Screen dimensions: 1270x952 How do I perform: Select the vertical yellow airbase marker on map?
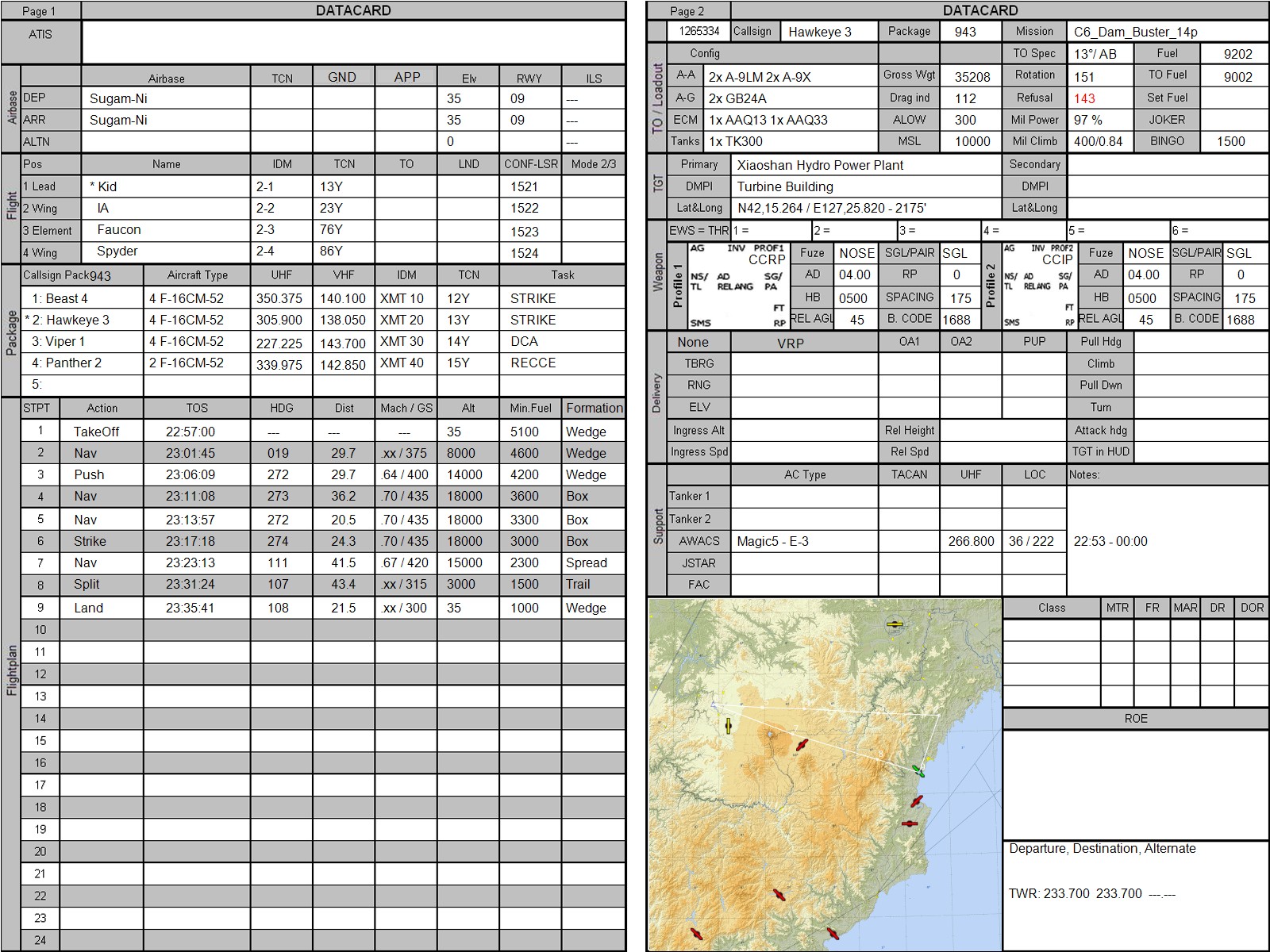pyautogui.click(x=727, y=726)
